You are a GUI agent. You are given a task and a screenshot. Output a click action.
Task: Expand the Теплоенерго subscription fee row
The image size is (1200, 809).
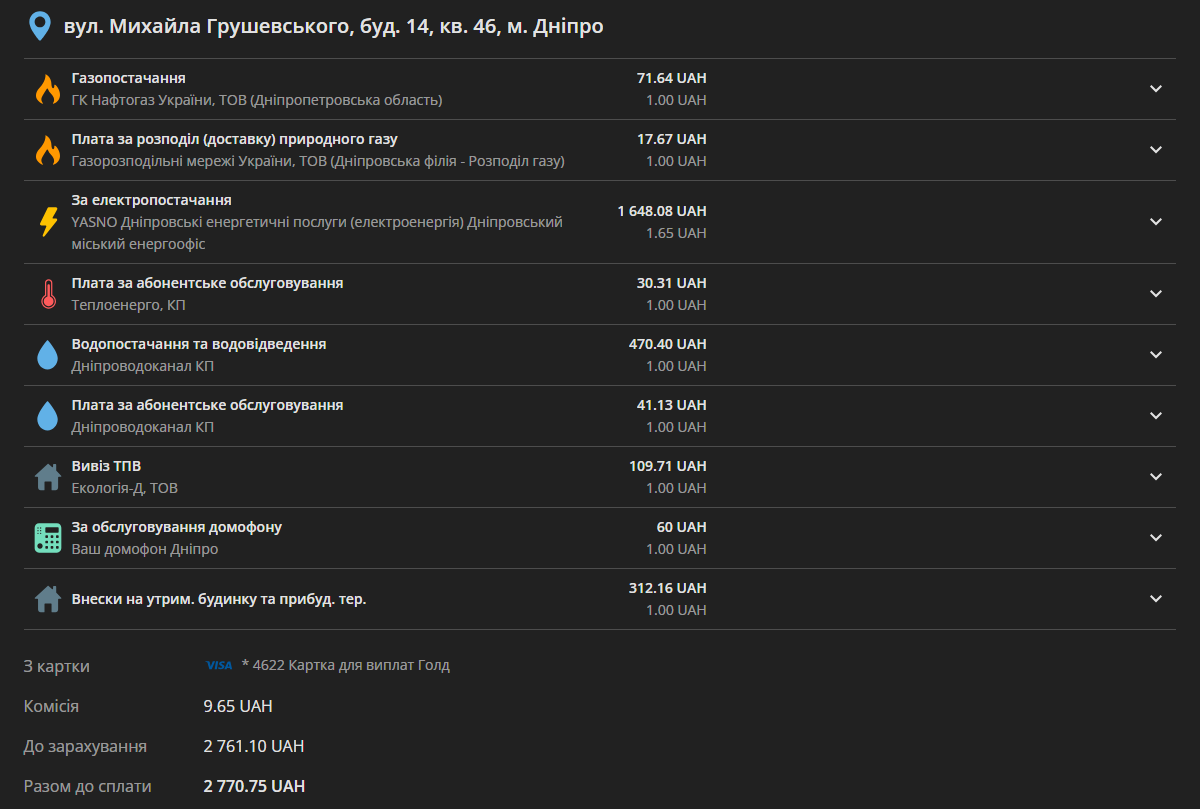(1156, 294)
